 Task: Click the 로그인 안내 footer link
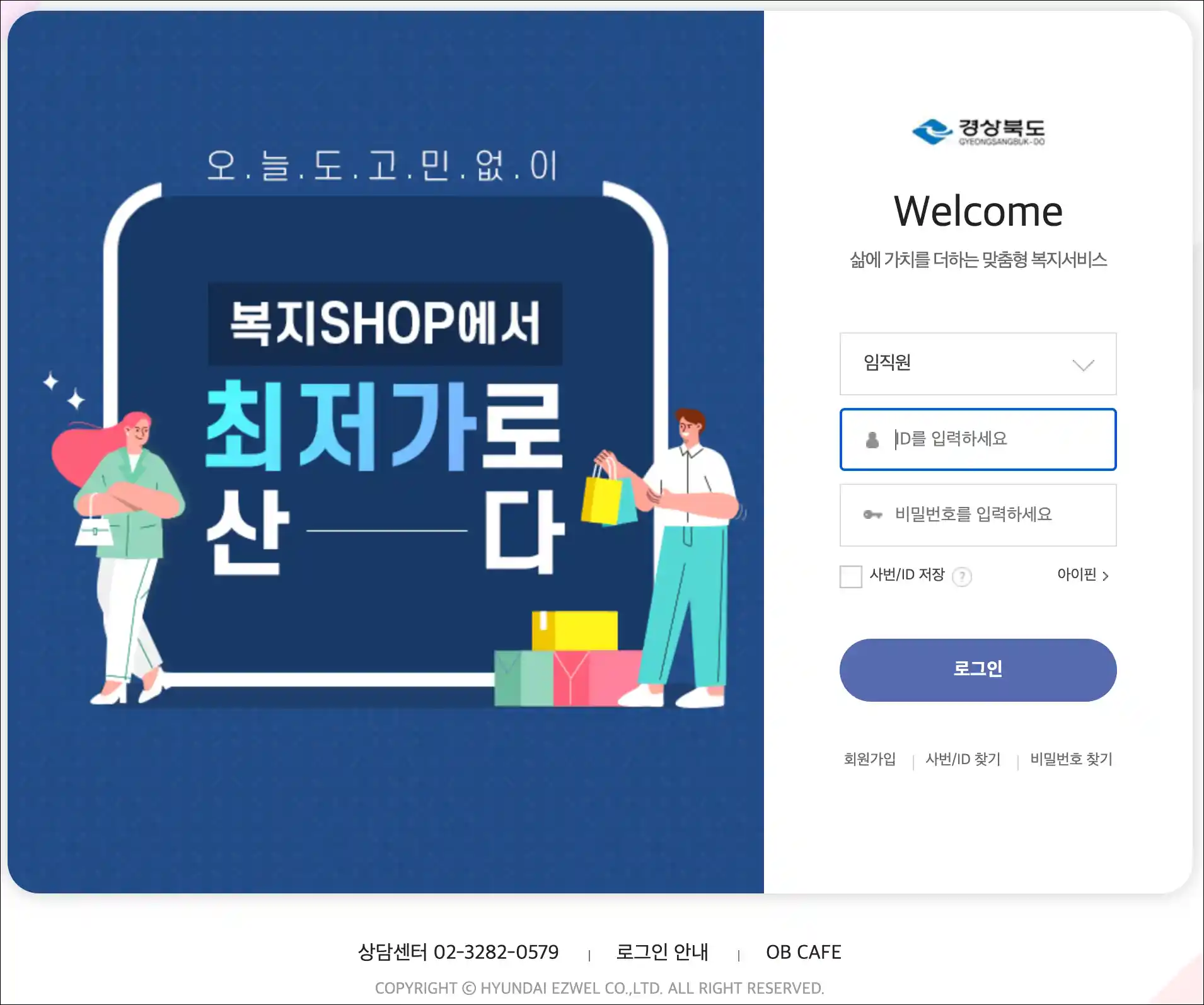662,952
